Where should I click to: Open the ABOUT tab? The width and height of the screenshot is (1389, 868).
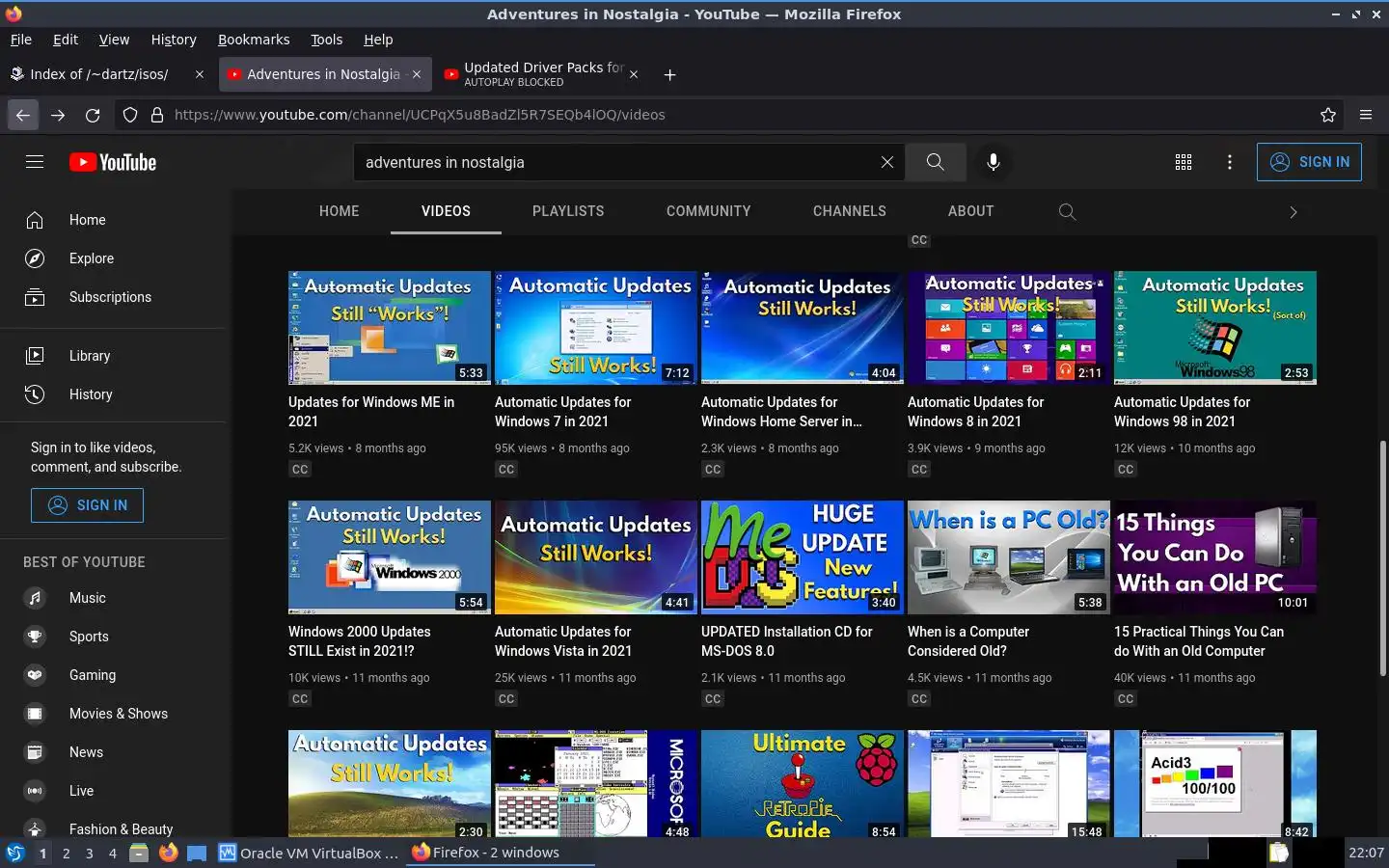pos(970,211)
